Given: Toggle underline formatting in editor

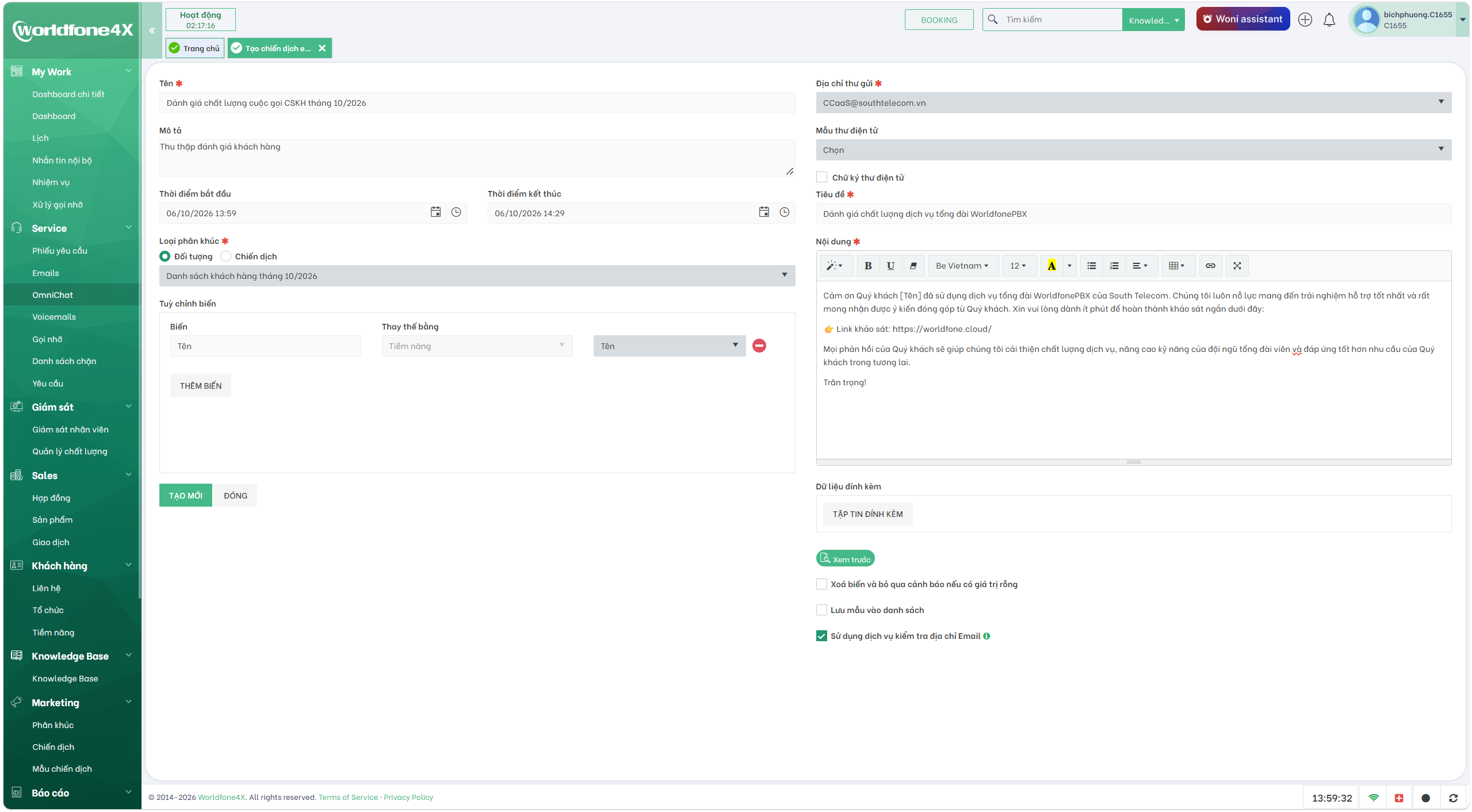Looking at the screenshot, I should (x=890, y=266).
